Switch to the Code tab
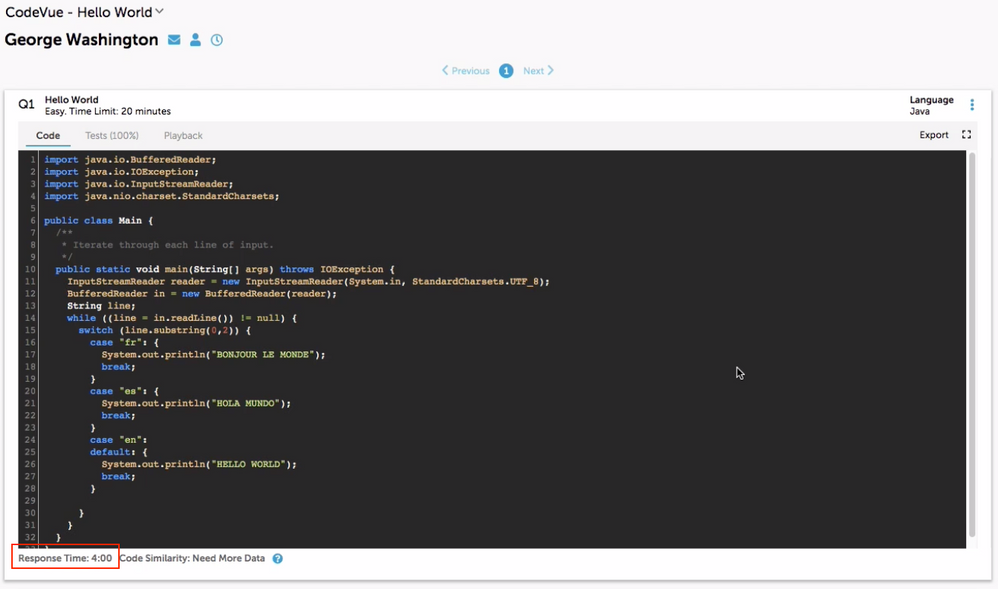 (x=48, y=136)
